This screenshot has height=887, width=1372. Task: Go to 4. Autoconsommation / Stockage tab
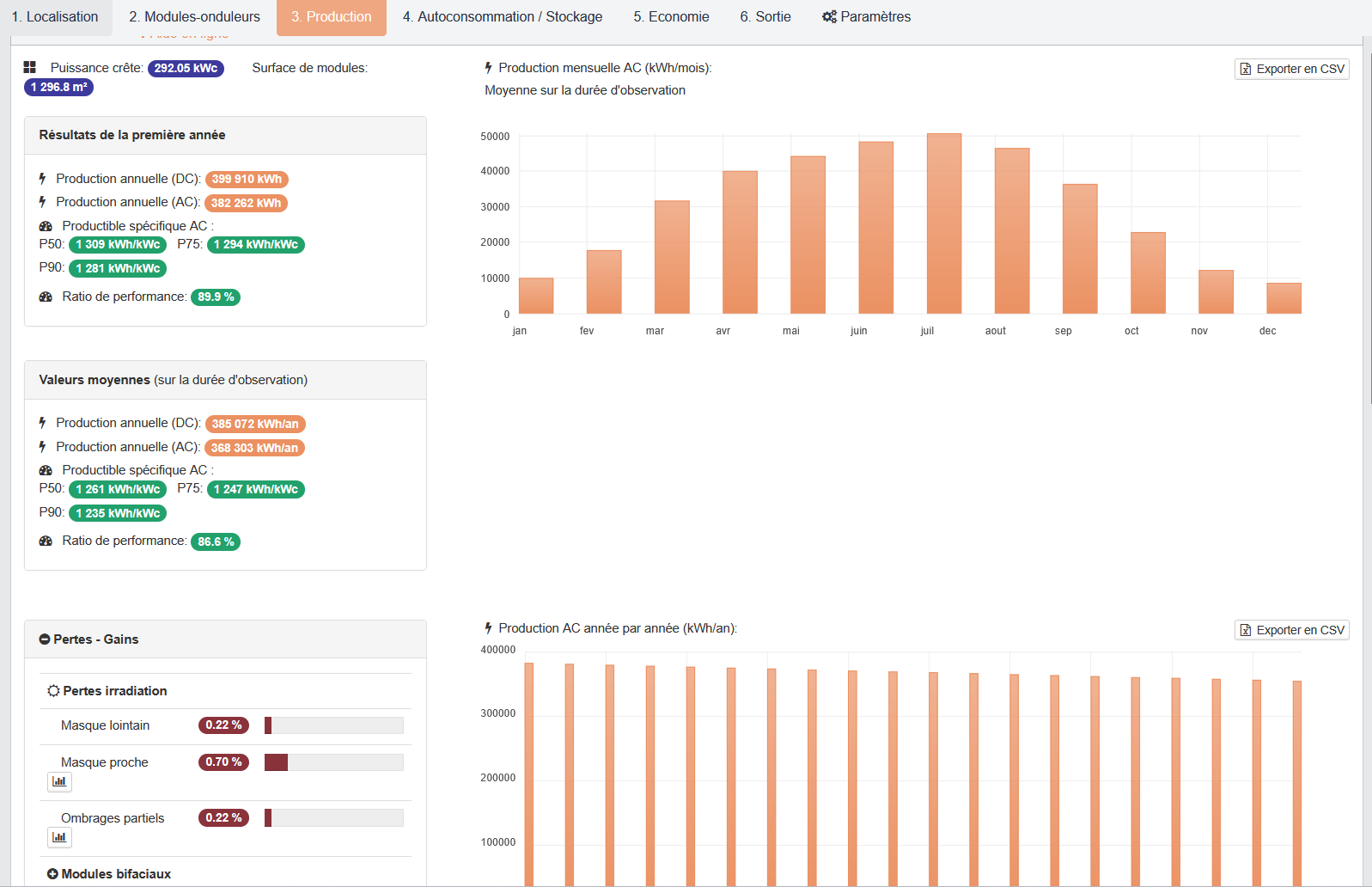click(502, 17)
